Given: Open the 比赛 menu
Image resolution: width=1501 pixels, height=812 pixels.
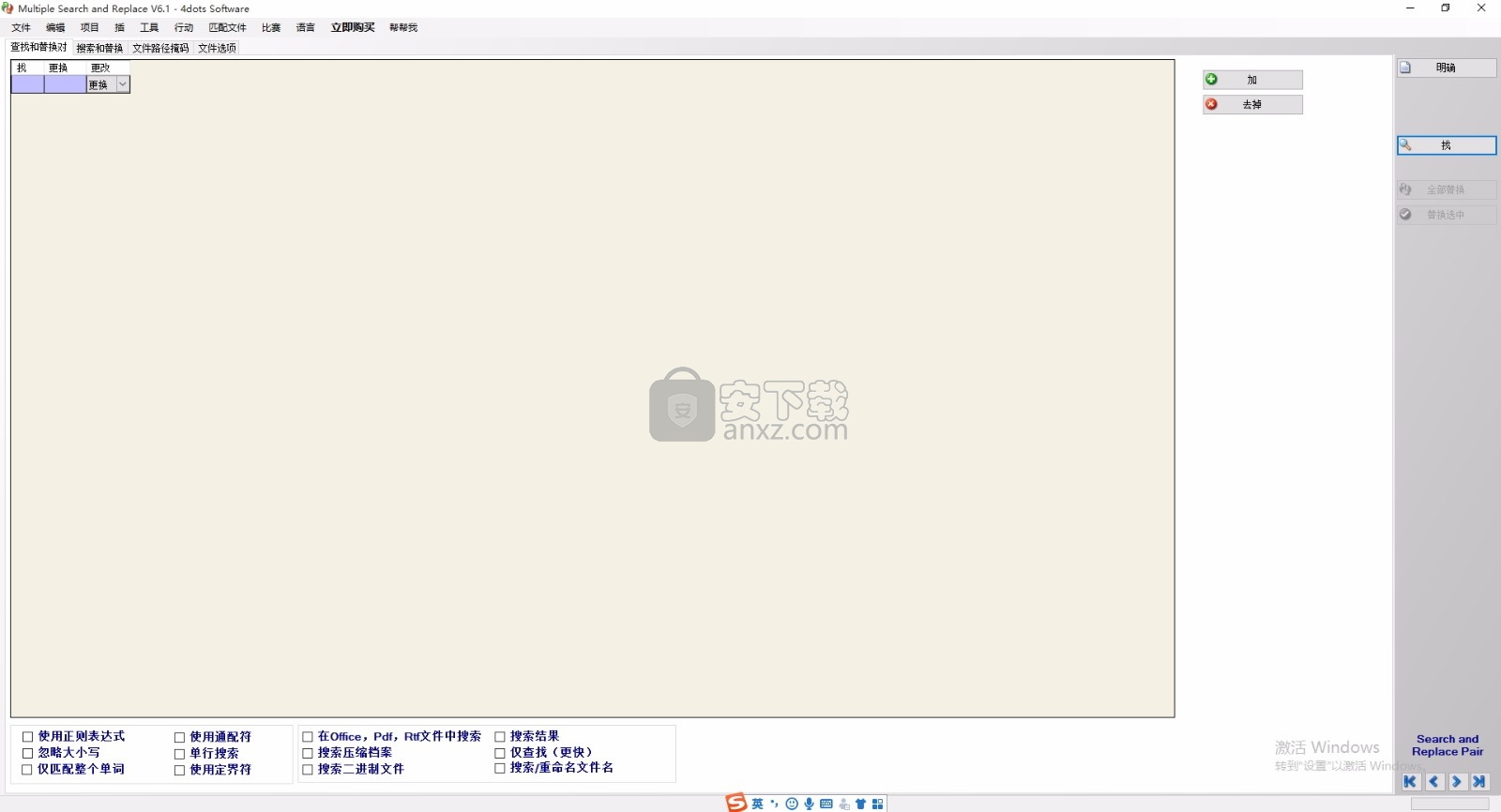Looking at the screenshot, I should pos(271,27).
